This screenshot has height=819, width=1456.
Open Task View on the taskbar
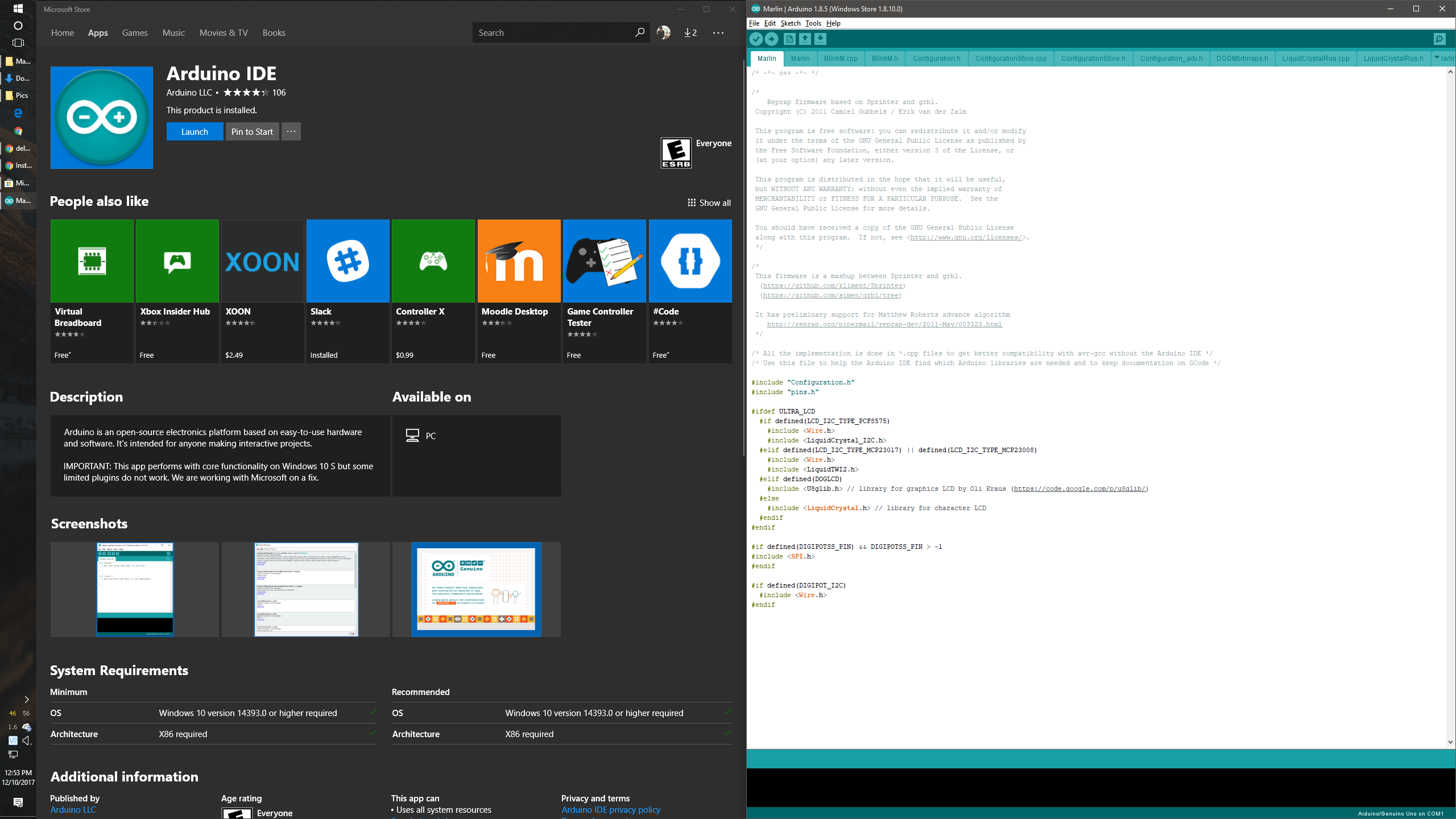18,43
